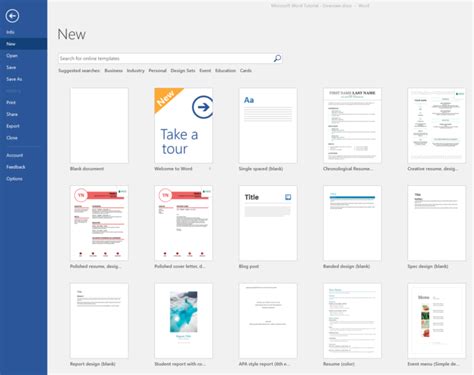This screenshot has width=474, height=375.
Task: Open Feedback in the sidebar
Action: pos(16,167)
